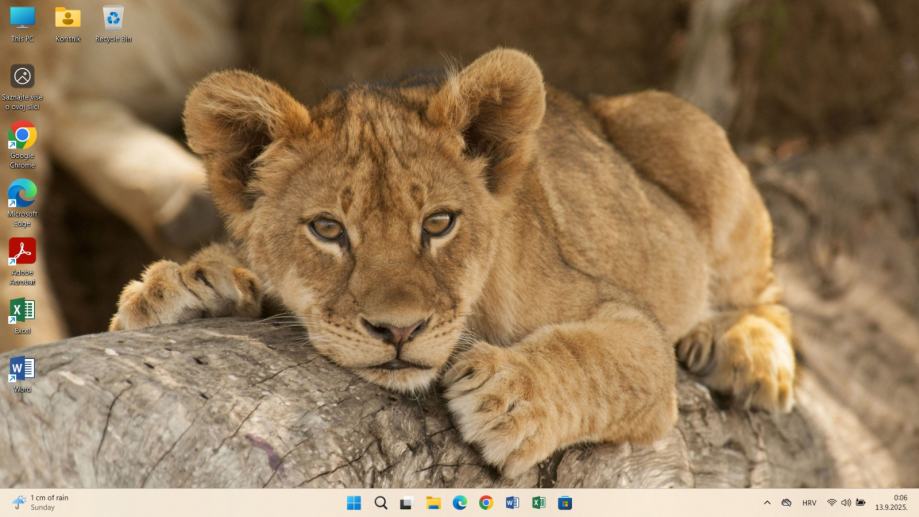The image size is (919, 517).
Task: Launch Word from the taskbar
Action: [x=512, y=503]
